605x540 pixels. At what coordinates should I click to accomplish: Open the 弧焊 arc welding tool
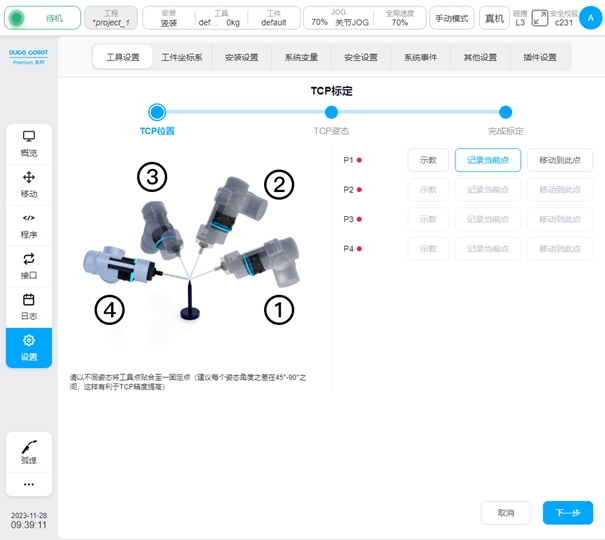click(x=29, y=453)
